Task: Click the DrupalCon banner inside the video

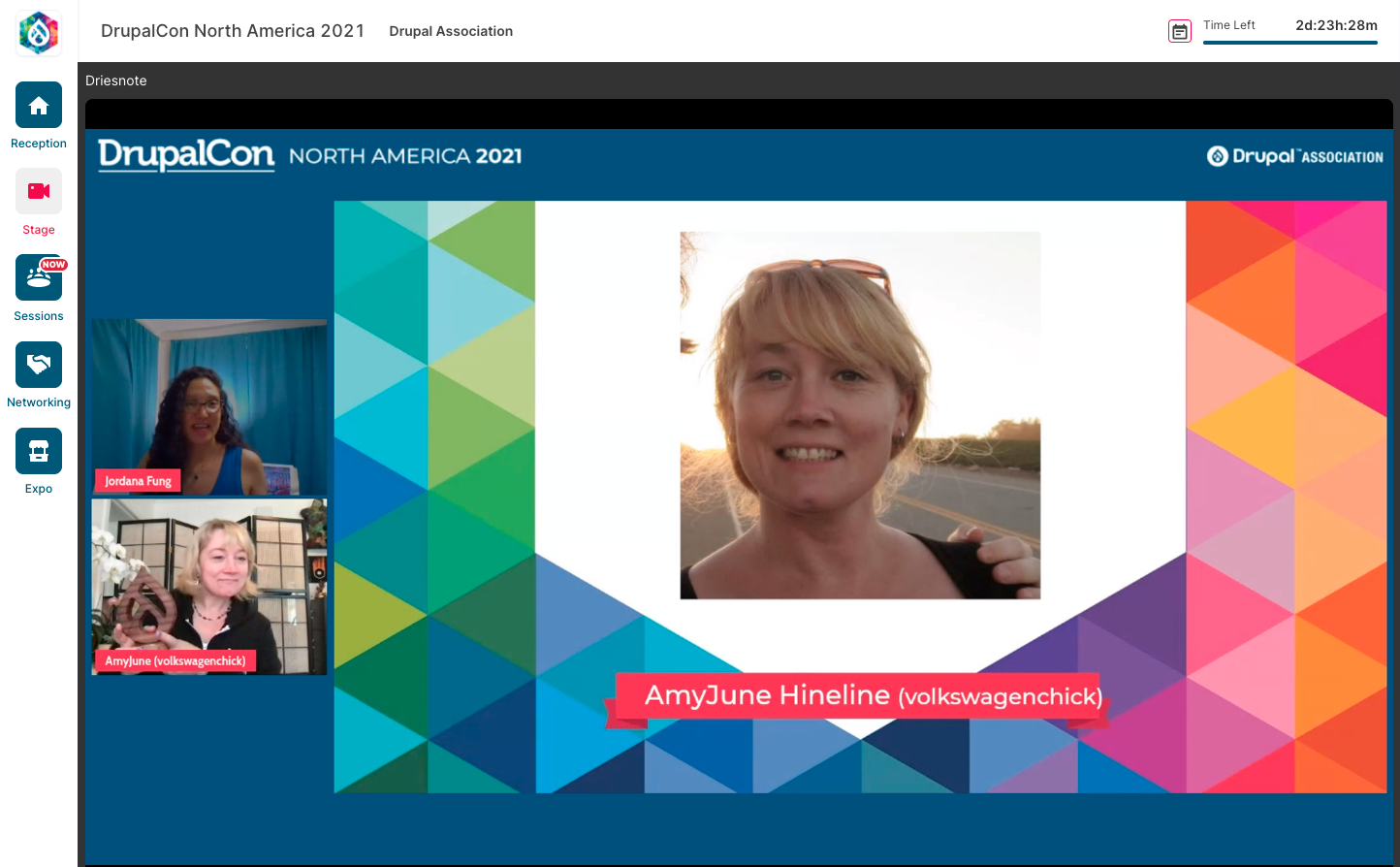Action: 306,155
